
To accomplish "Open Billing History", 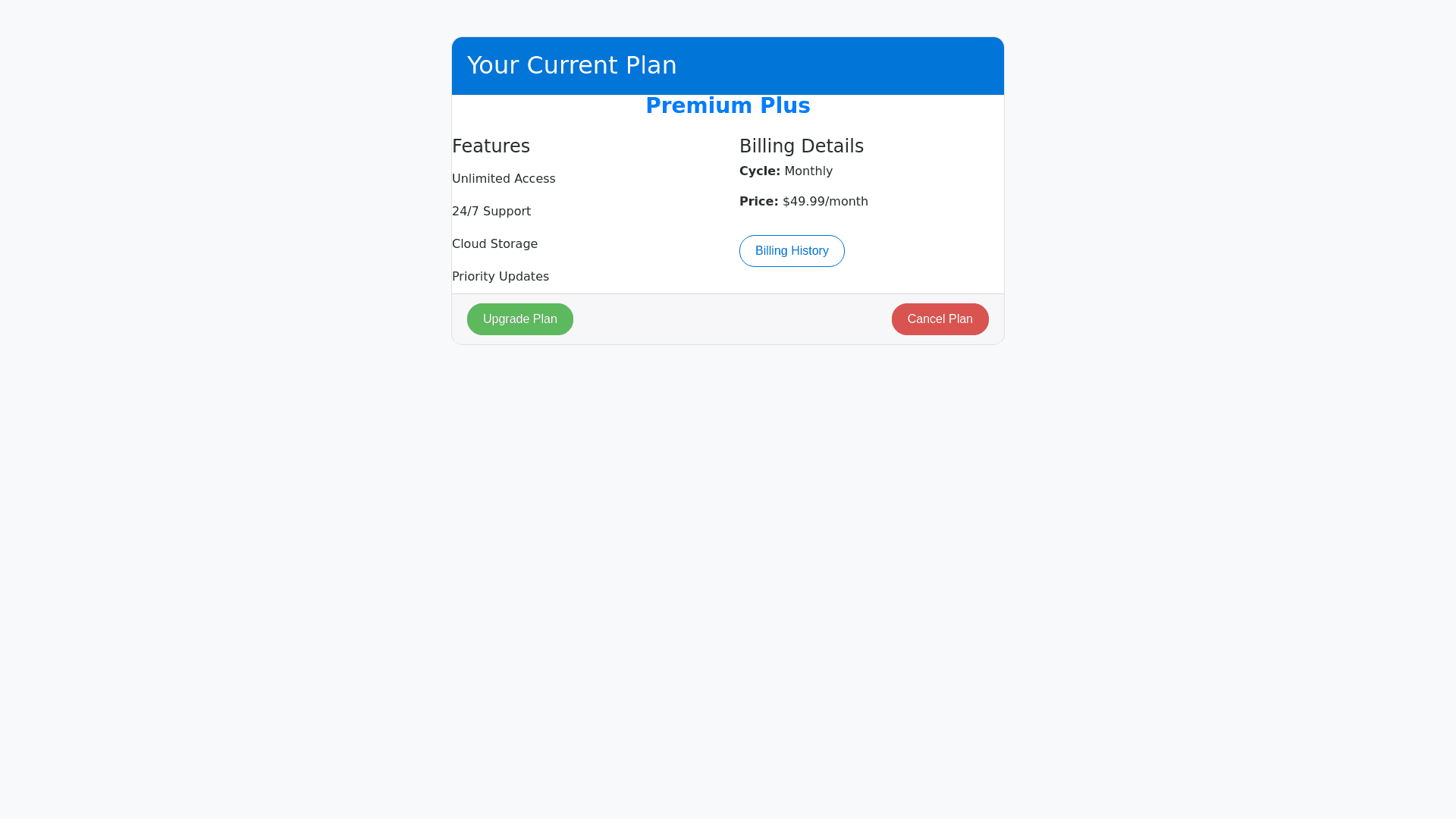I will (792, 251).
